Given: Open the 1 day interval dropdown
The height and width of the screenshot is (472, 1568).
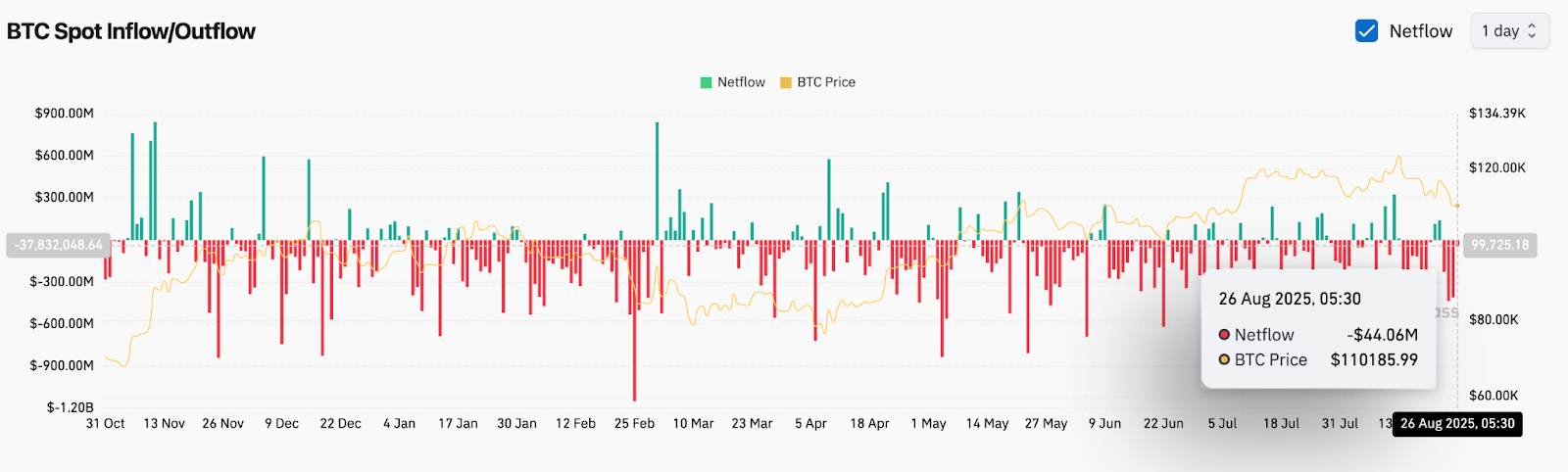Looking at the screenshot, I should click(x=1508, y=31).
